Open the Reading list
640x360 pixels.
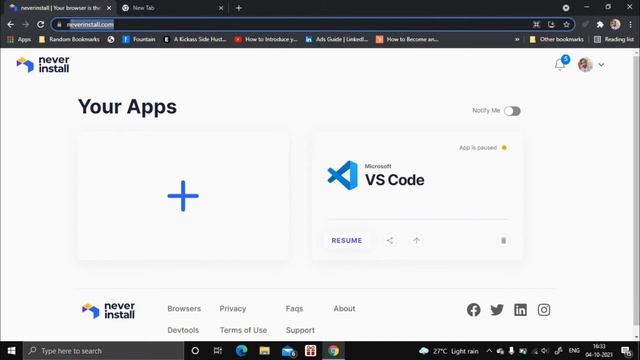click(614, 40)
